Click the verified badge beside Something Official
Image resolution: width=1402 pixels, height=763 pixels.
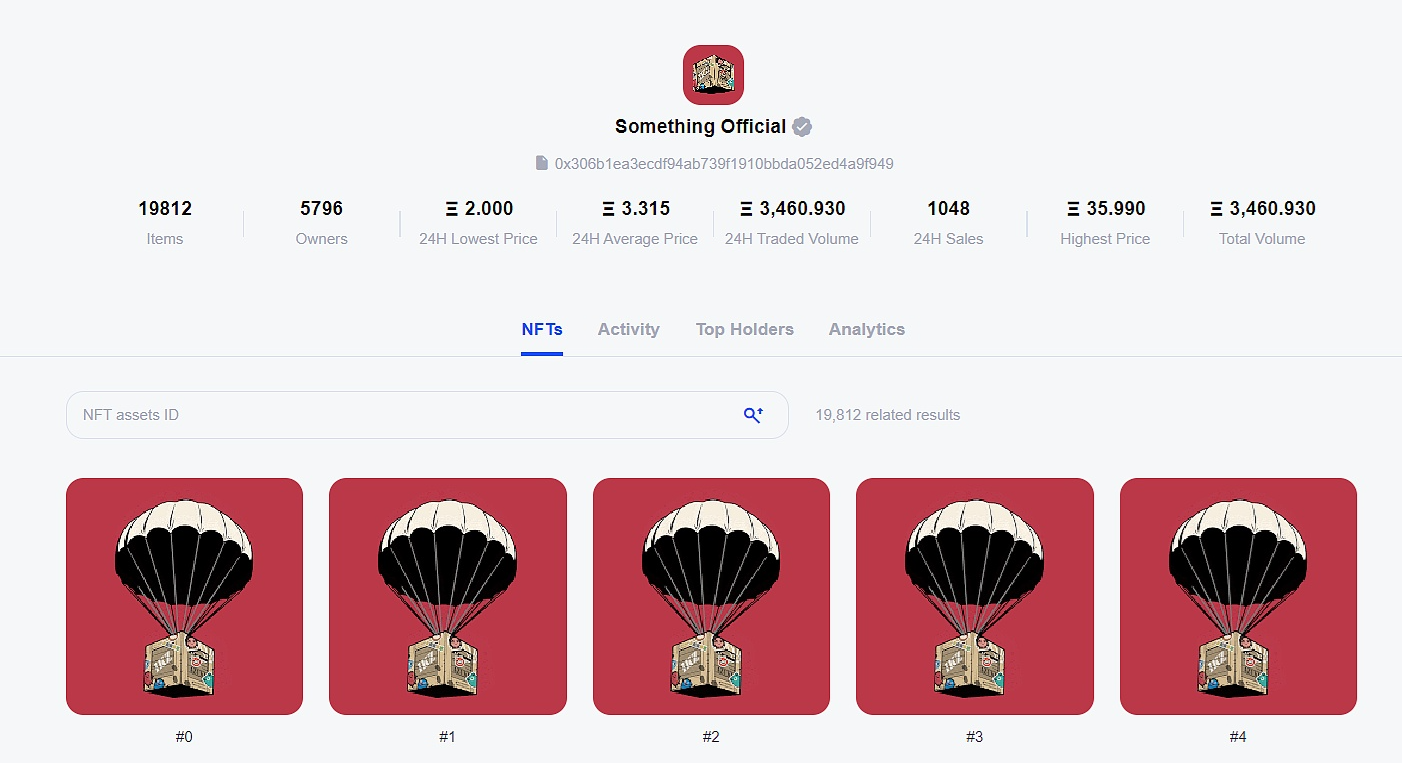[802, 127]
